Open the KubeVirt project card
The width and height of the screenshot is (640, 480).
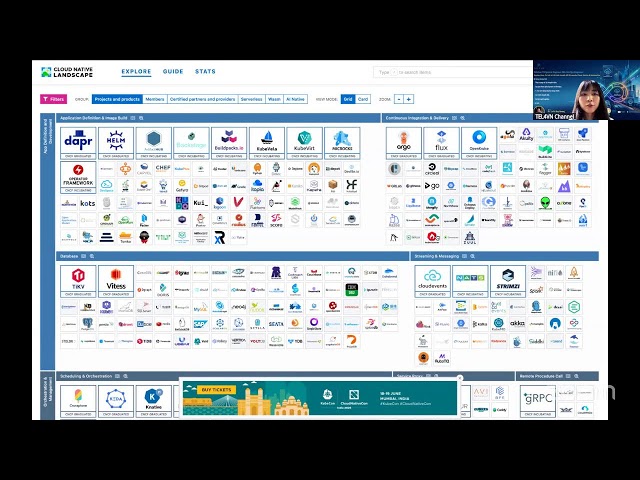[304, 143]
